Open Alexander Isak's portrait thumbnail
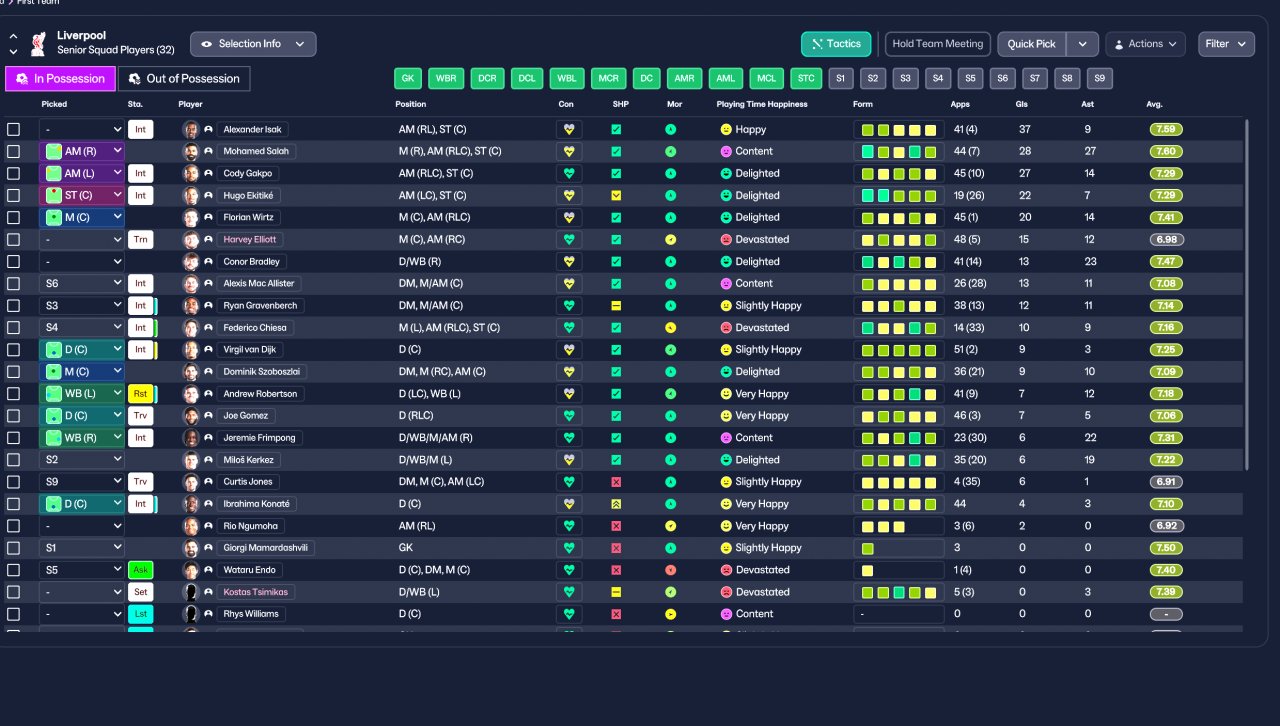Image resolution: width=1280 pixels, height=726 pixels. click(191, 129)
